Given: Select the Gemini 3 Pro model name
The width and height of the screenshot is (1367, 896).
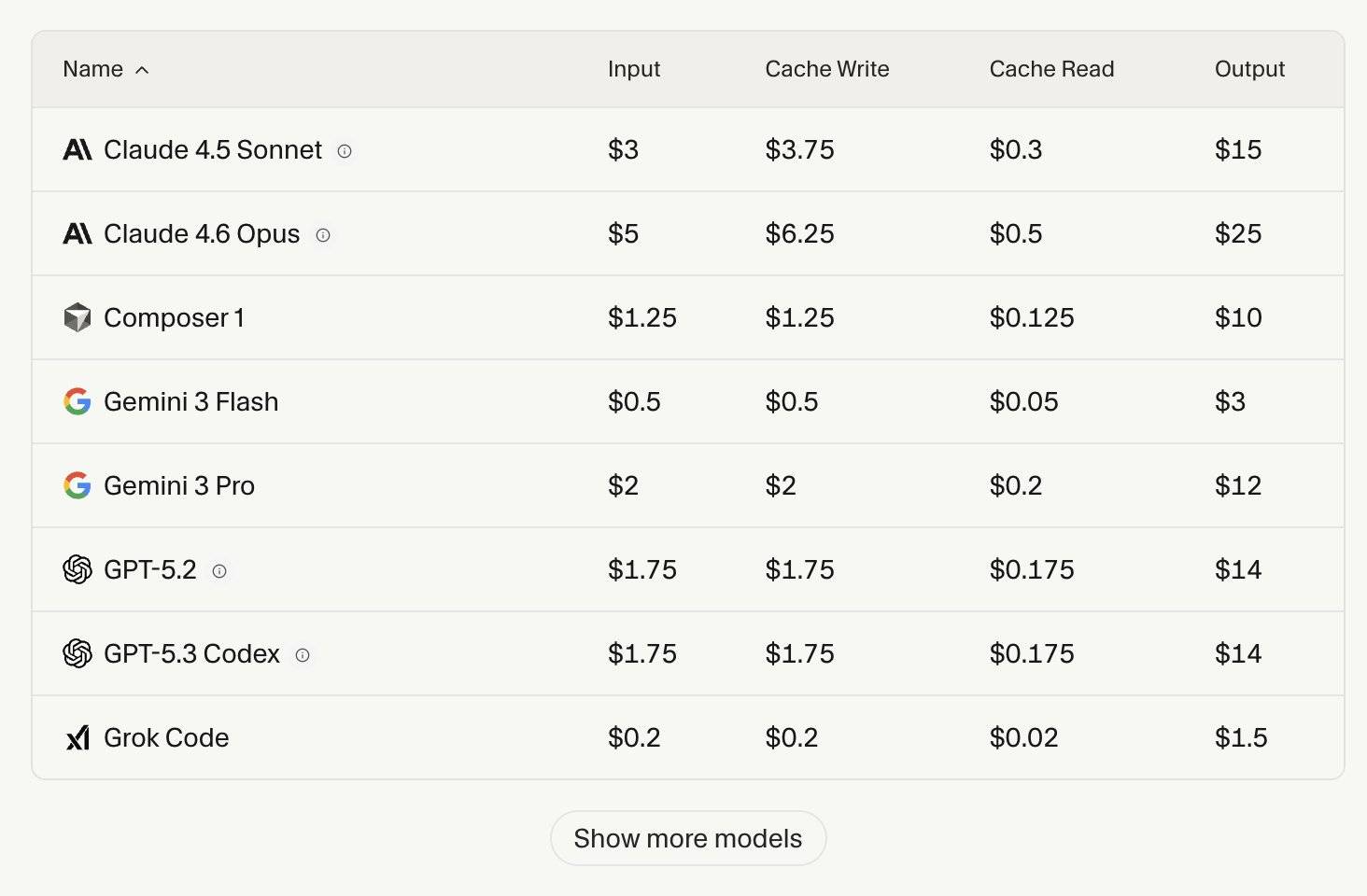Looking at the screenshot, I should (179, 486).
